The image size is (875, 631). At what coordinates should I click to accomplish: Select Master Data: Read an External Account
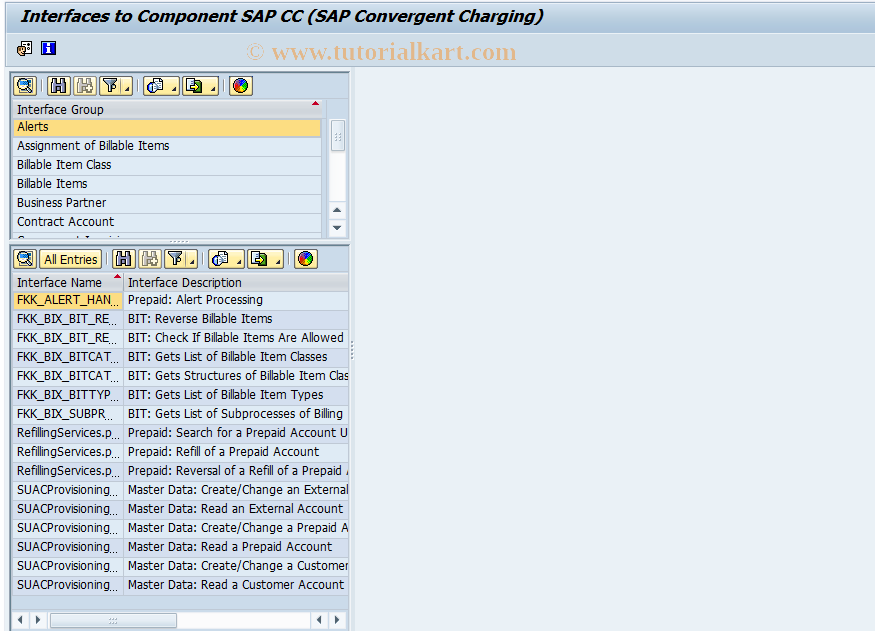(x=237, y=509)
